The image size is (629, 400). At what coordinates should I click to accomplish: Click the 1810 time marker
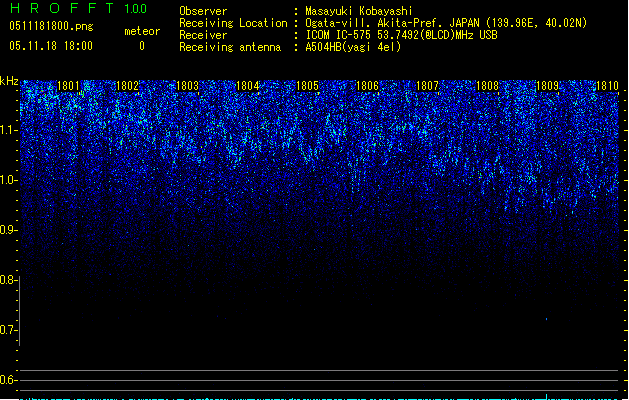click(607, 86)
